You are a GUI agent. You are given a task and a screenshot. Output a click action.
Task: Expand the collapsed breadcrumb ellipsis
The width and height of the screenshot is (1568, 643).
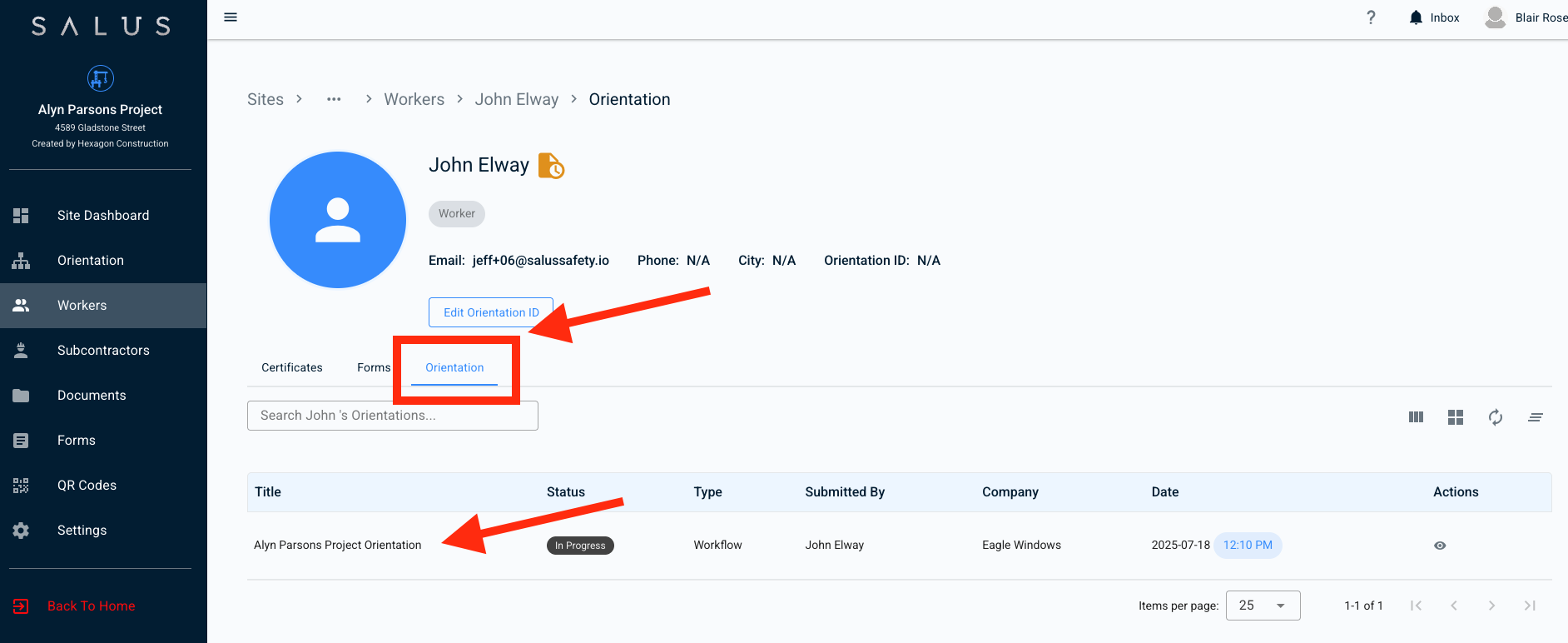(334, 99)
